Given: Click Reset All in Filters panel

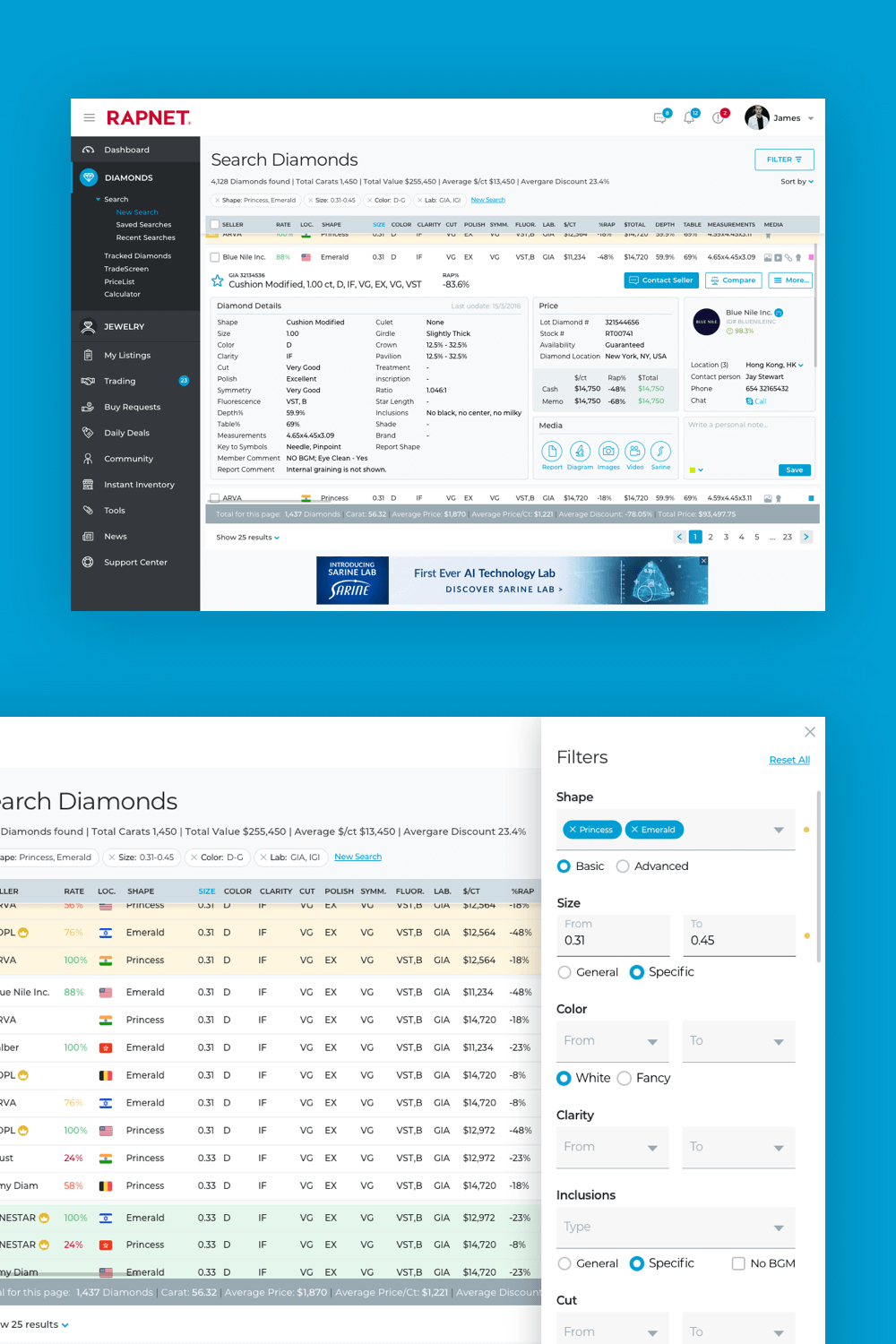Looking at the screenshot, I should click(789, 760).
